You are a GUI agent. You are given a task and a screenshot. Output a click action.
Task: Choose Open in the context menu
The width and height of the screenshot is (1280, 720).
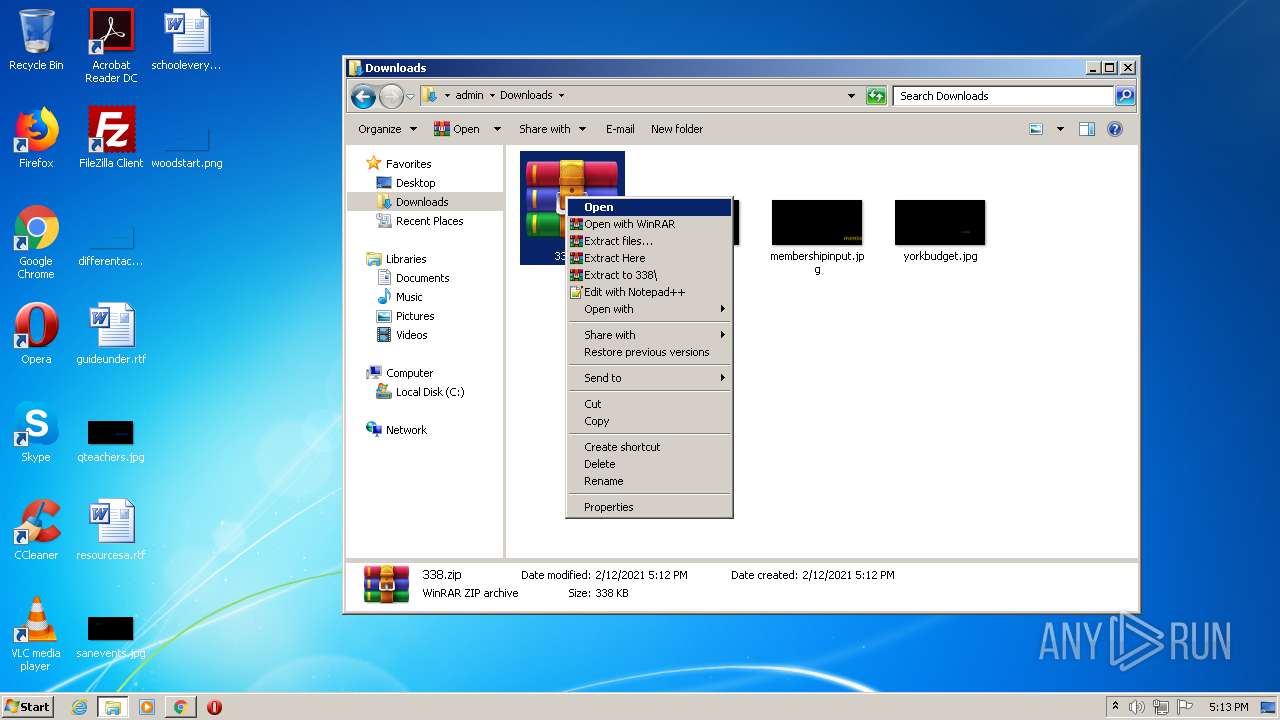pyautogui.click(x=649, y=207)
